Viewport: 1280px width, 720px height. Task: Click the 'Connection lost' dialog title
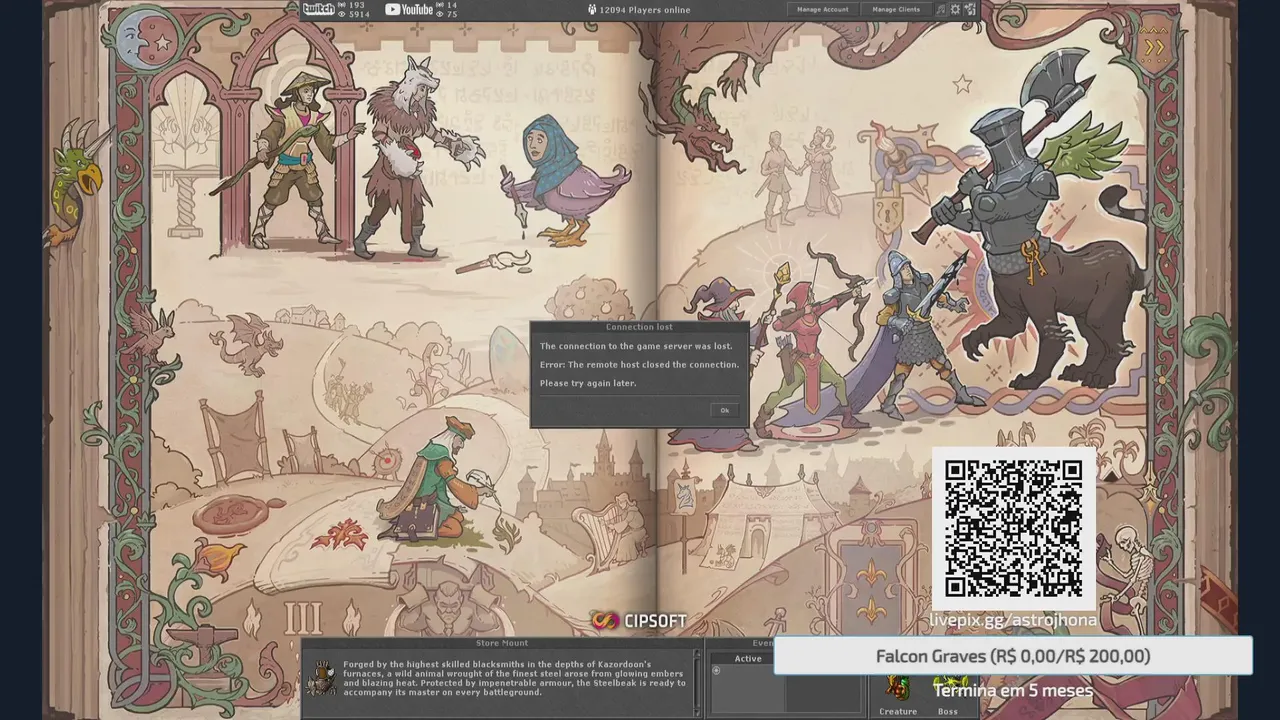coord(639,327)
